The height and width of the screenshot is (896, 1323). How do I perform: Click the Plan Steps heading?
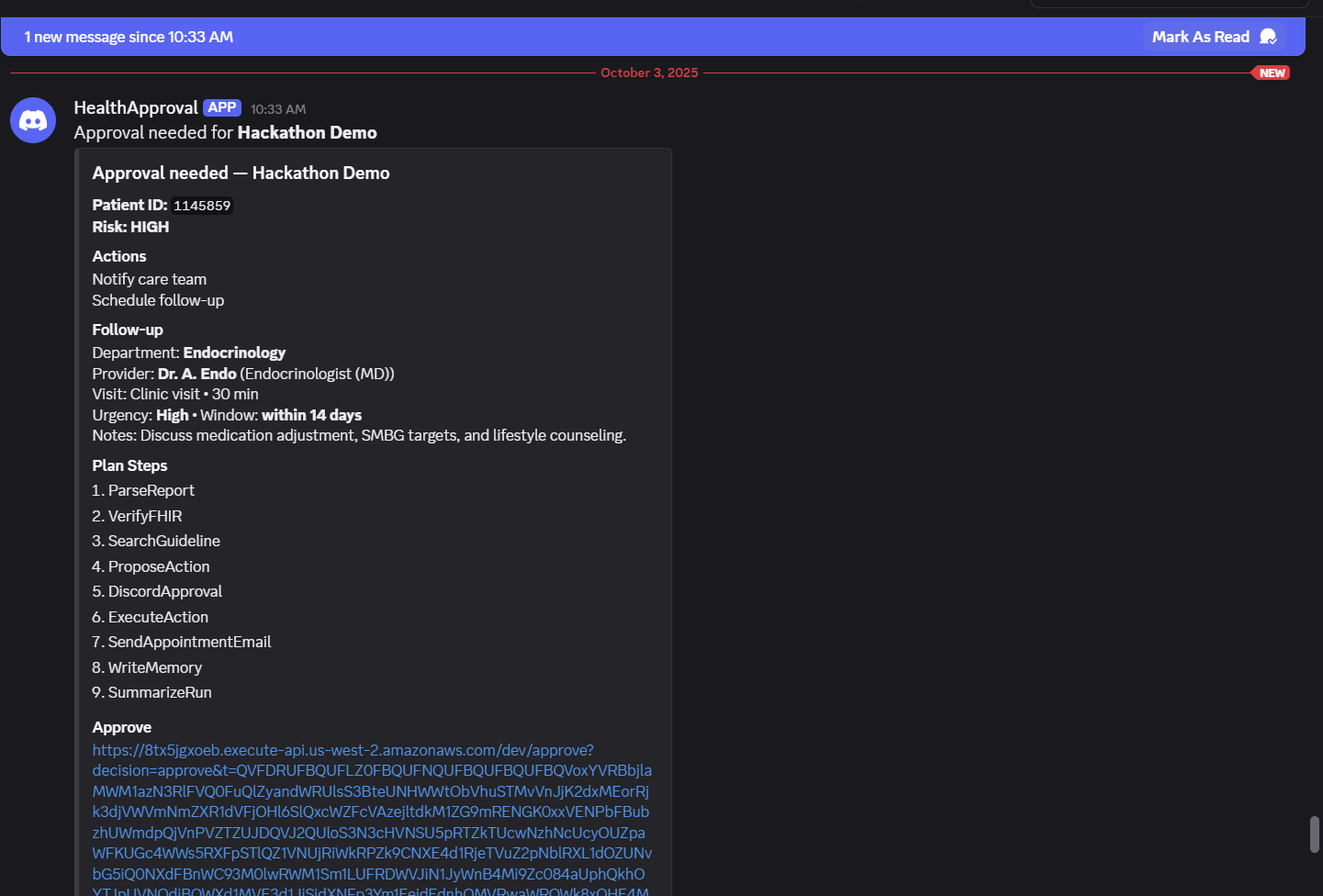129,465
